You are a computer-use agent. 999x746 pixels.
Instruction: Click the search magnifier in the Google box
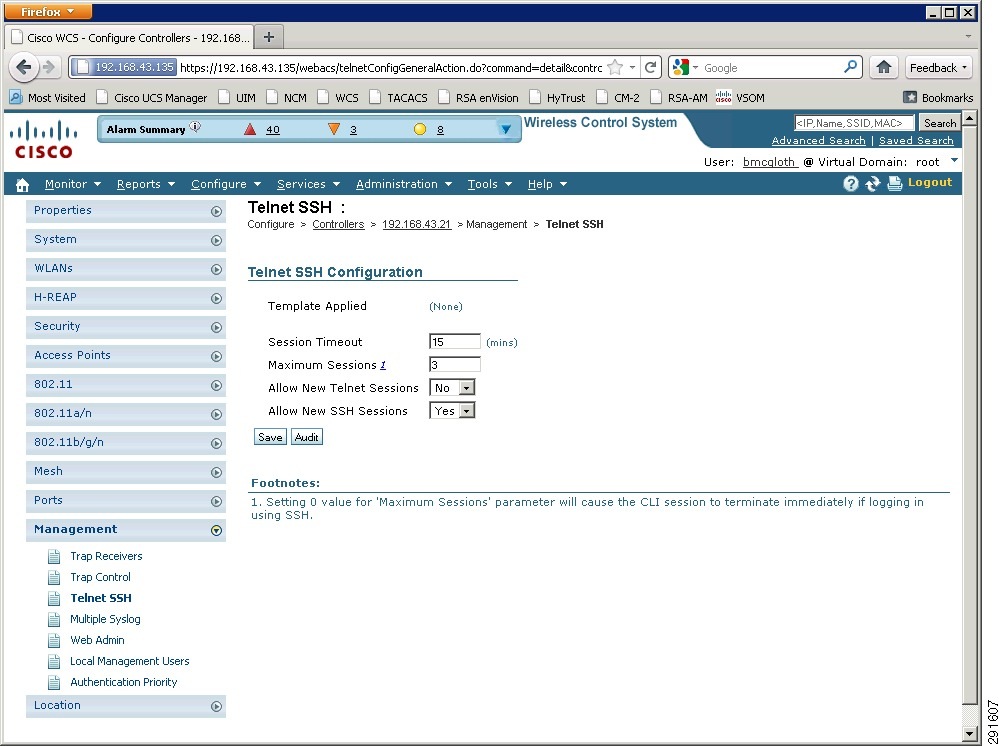coord(850,67)
